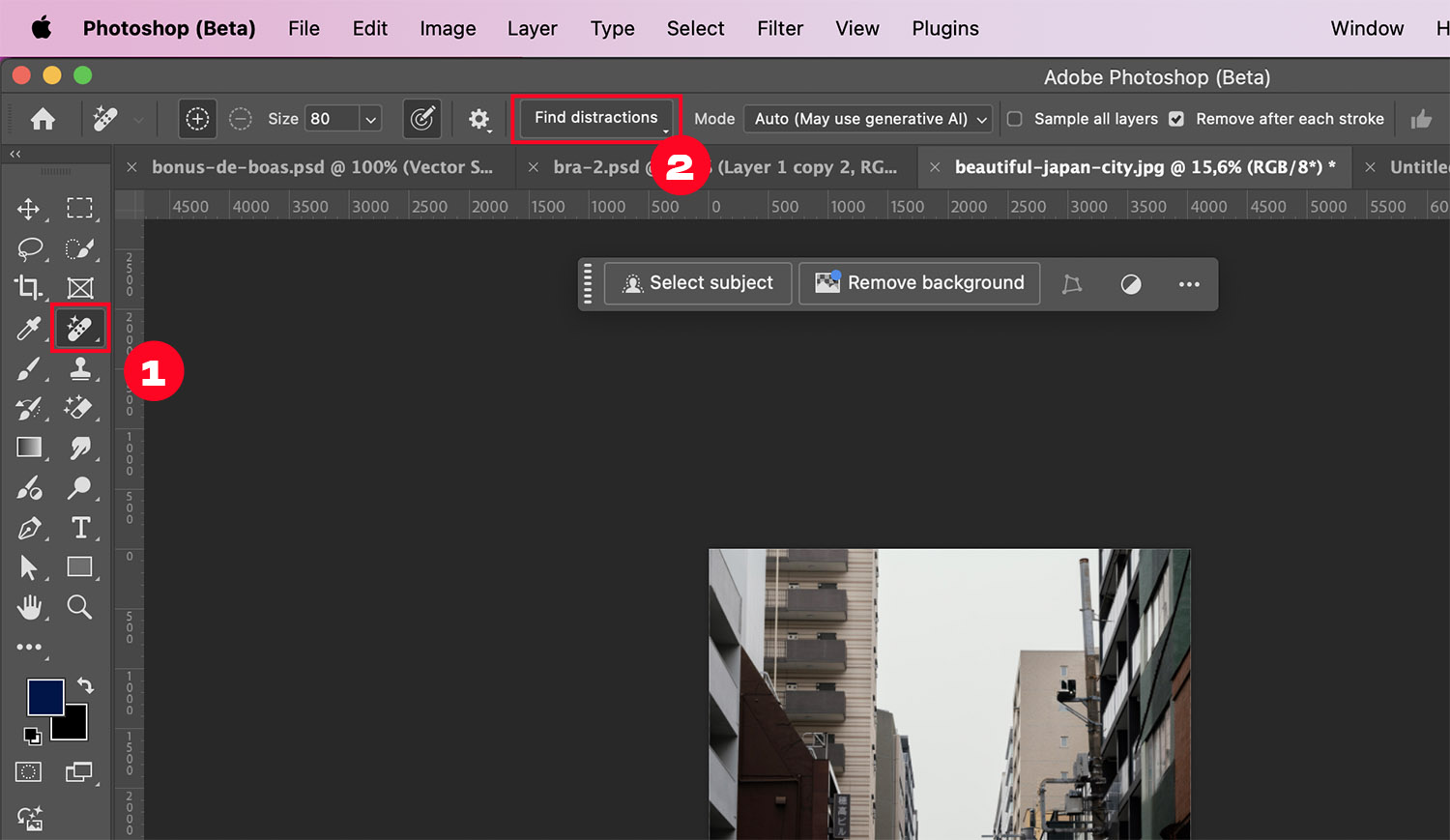This screenshot has height=840, width=1450.
Task: Select the Move tool
Action: pyautogui.click(x=29, y=209)
